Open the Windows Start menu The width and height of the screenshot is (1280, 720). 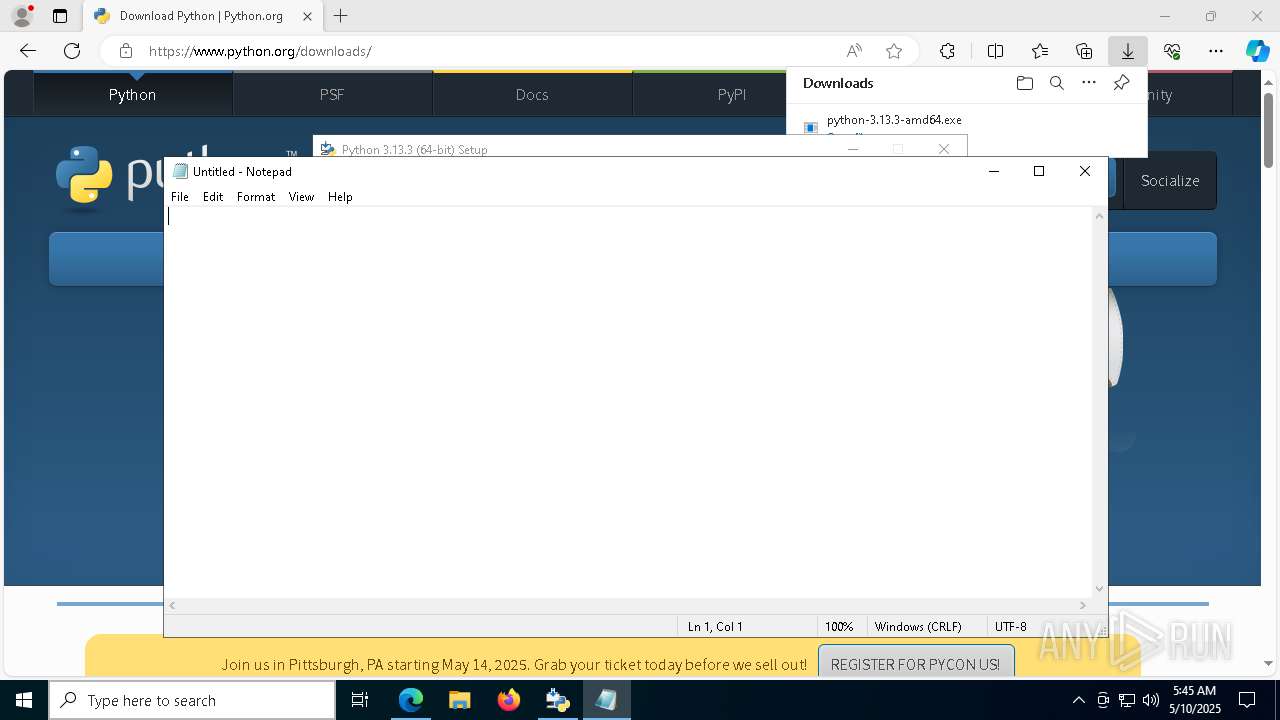point(24,700)
